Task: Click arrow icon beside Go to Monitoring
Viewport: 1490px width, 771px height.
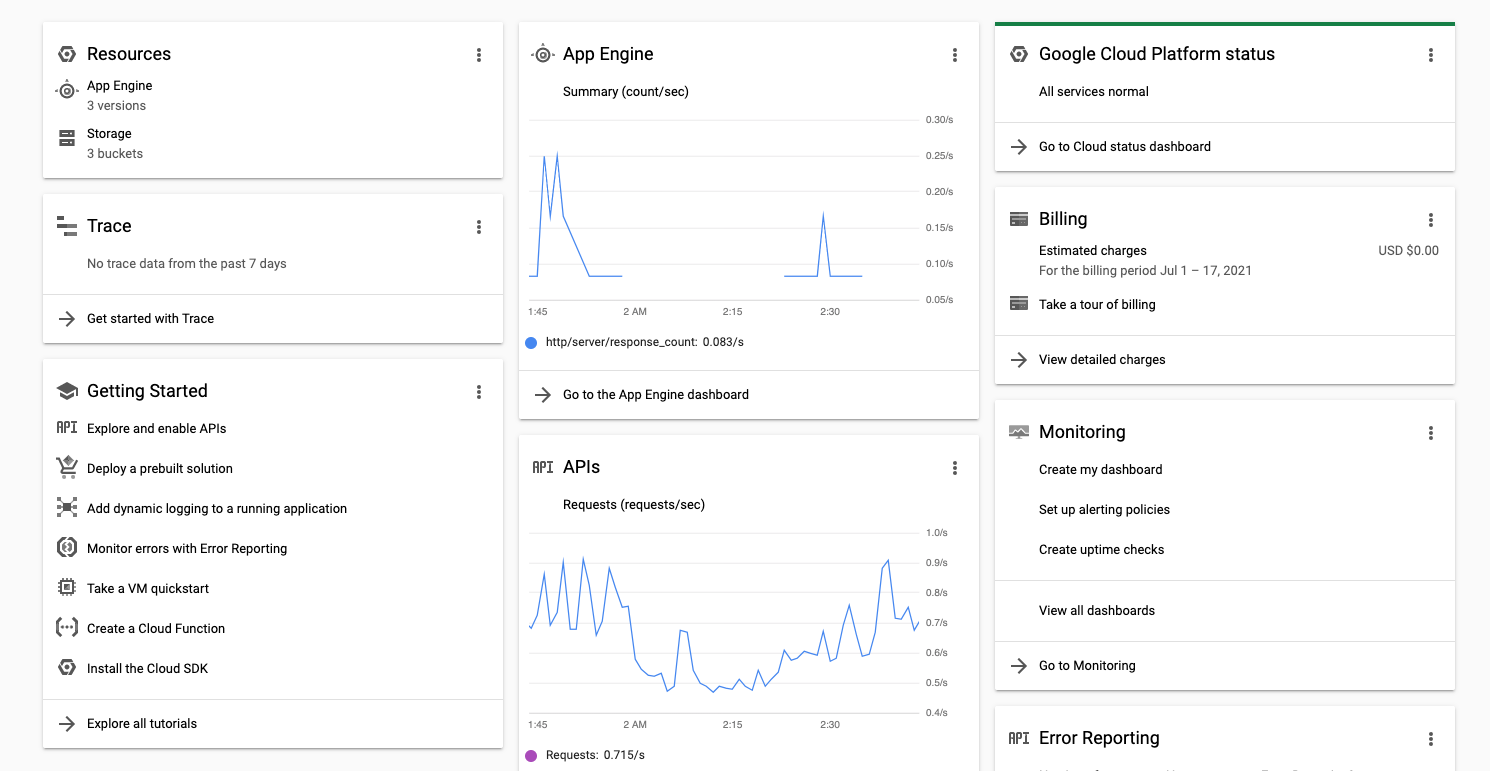Action: [x=1019, y=666]
